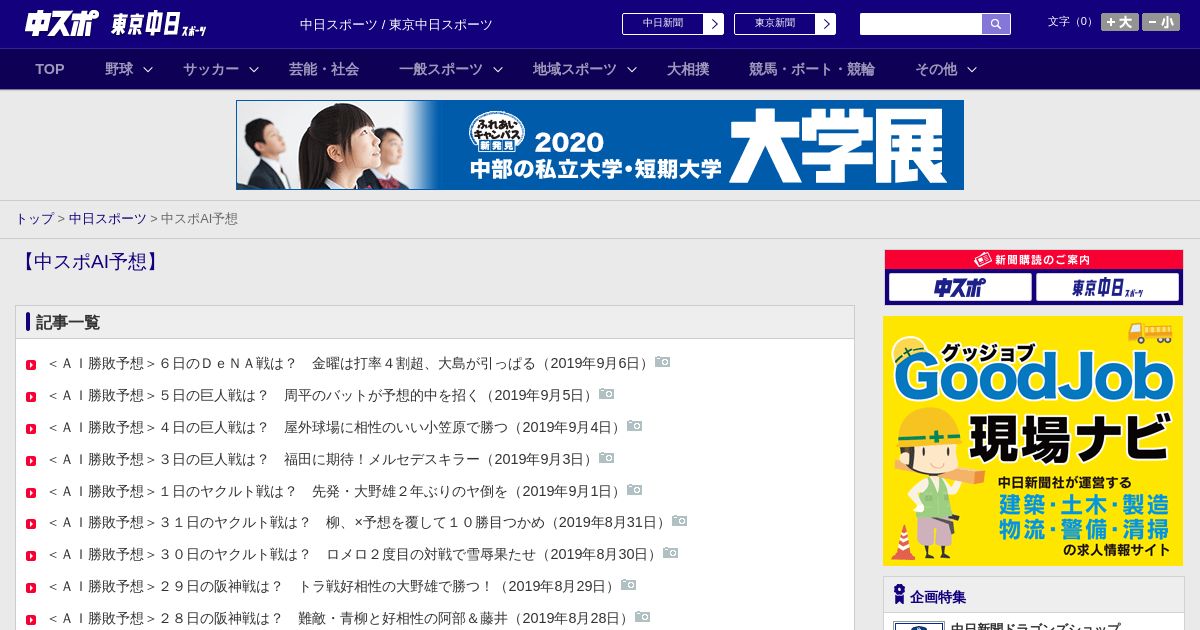Open the 6日のＤｅＮＡ戦は article link
The width and height of the screenshot is (1200, 630).
tap(350, 363)
